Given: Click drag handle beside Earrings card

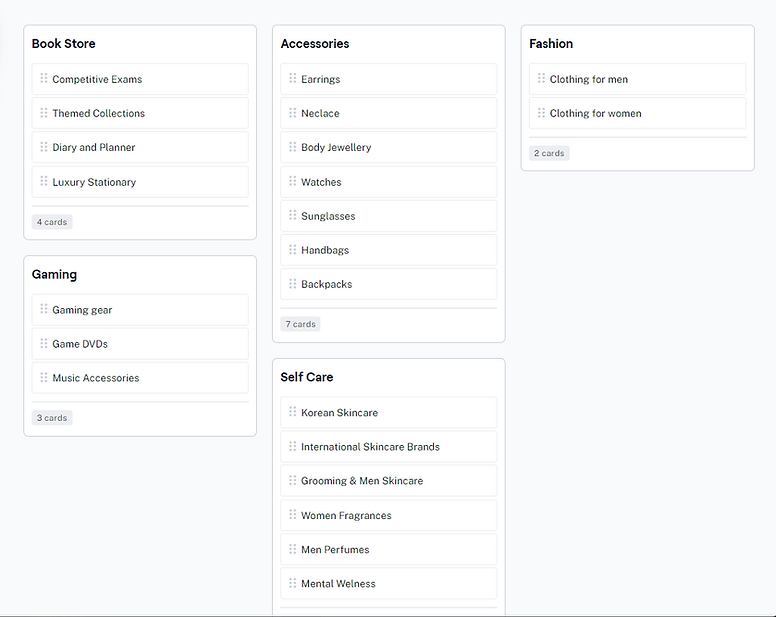Looking at the screenshot, I should [293, 79].
